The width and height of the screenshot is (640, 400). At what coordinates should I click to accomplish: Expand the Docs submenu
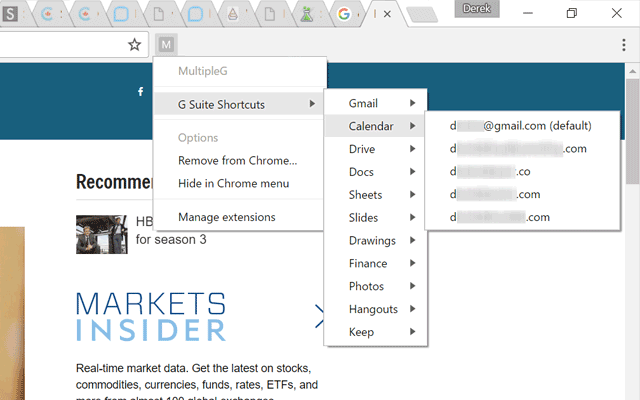376,172
